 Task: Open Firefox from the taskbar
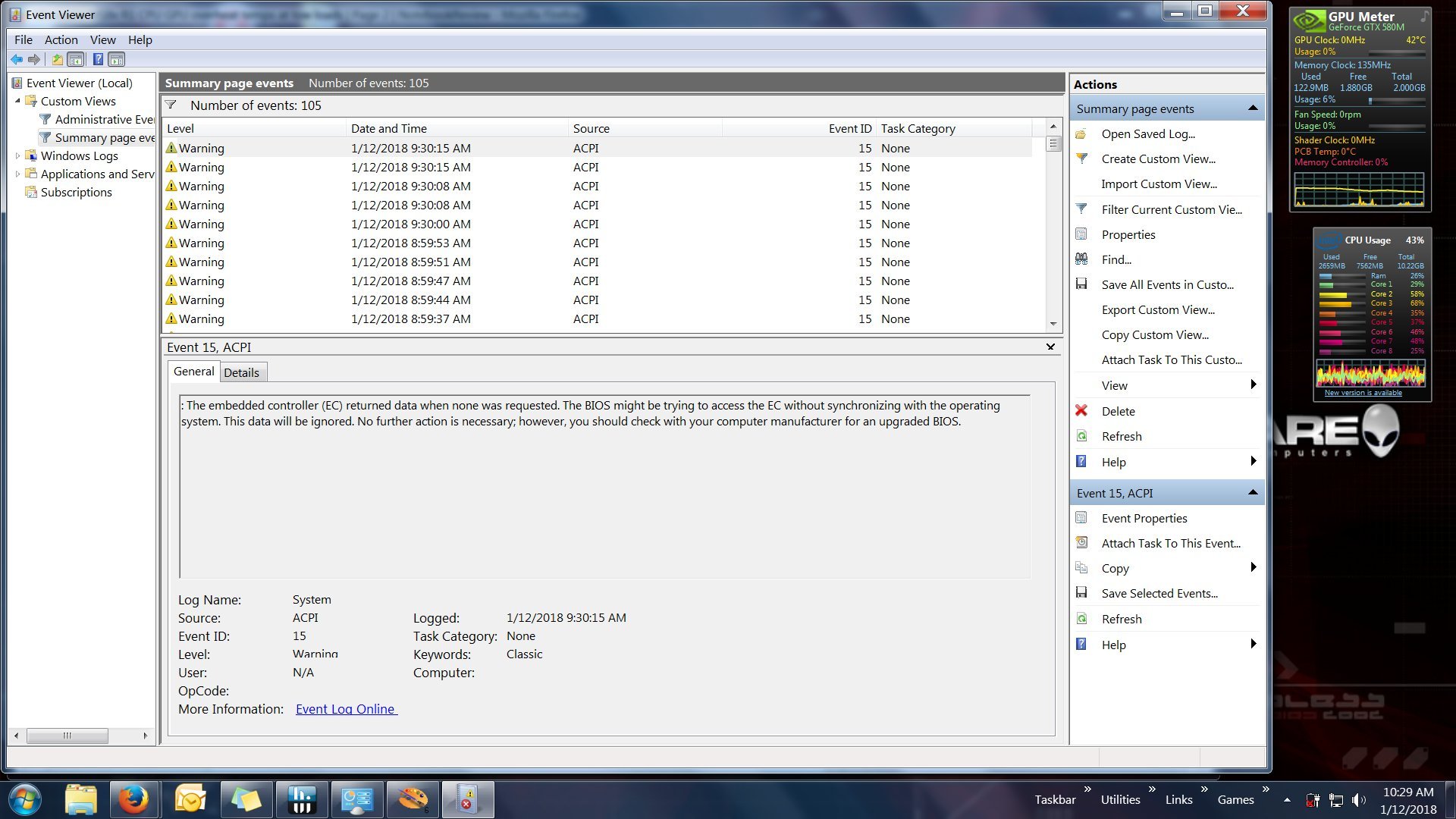coord(133,799)
